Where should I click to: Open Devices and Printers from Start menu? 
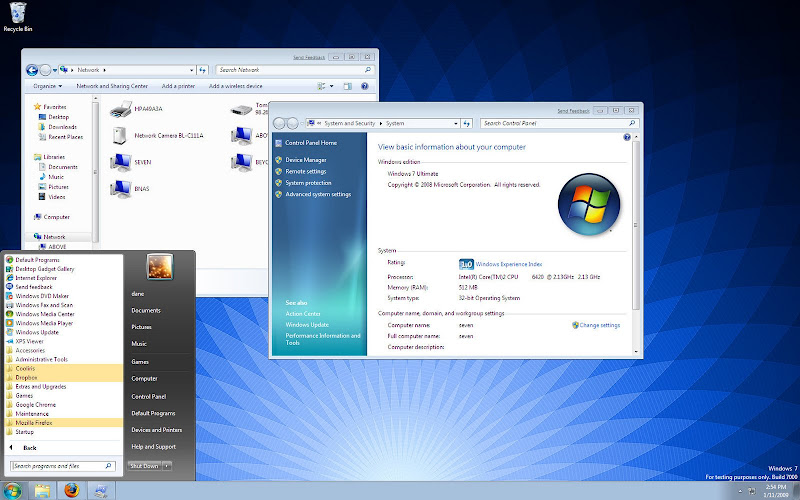tap(156, 430)
